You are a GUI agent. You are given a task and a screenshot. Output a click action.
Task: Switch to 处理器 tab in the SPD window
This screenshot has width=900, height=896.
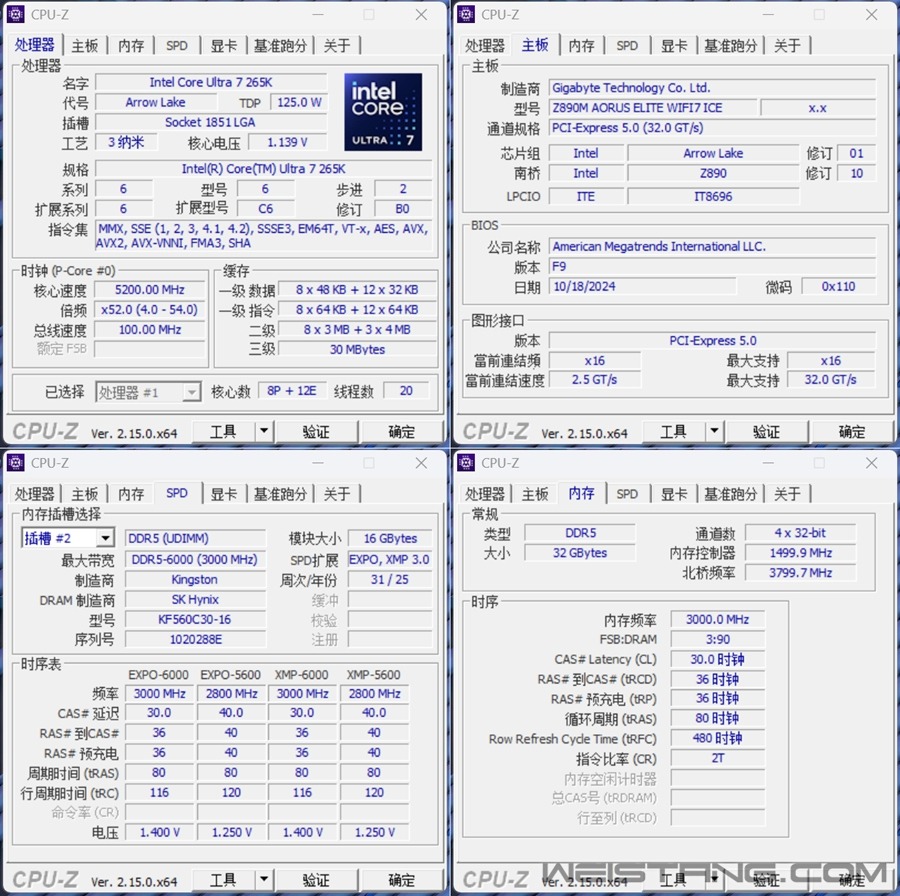(34, 494)
